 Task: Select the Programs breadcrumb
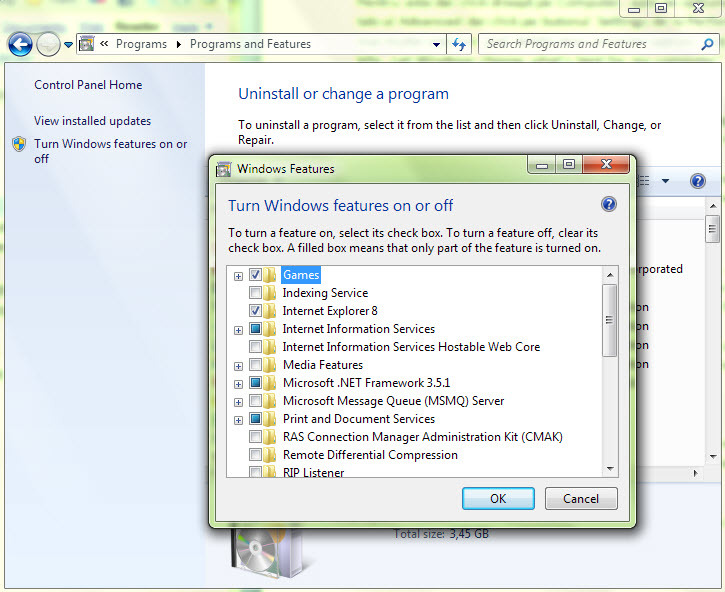[141, 44]
